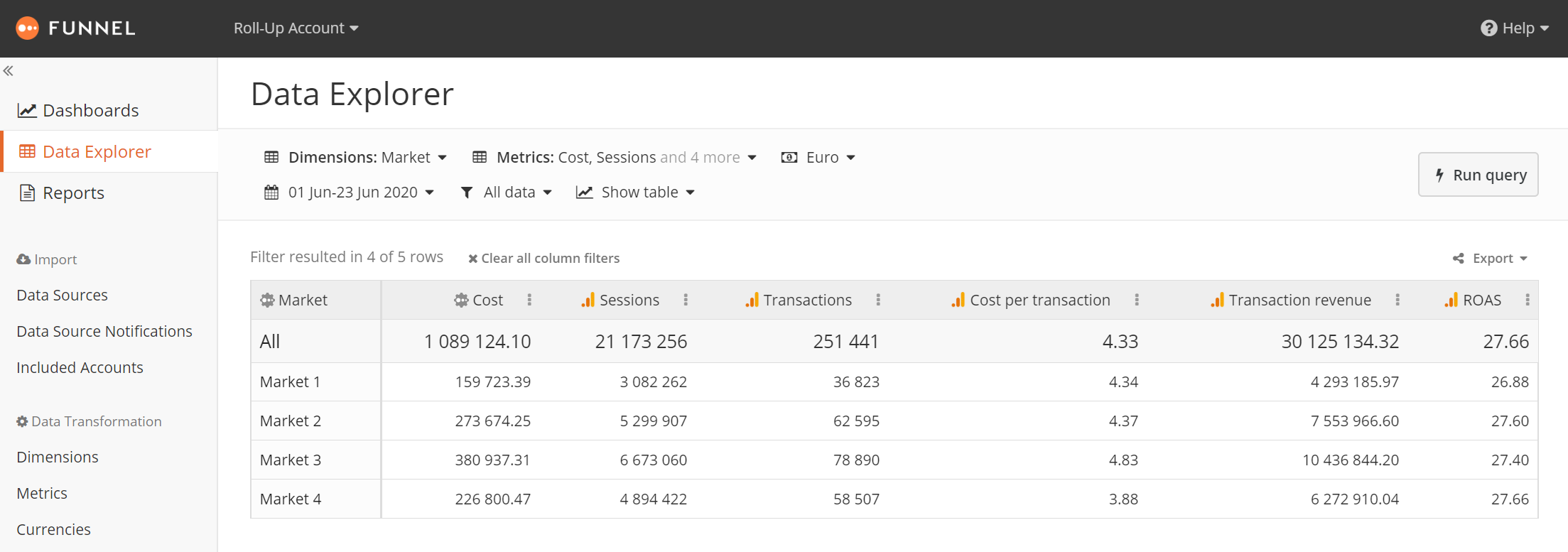
Task: Open Transactions column three-dot menu
Action: 878,300
